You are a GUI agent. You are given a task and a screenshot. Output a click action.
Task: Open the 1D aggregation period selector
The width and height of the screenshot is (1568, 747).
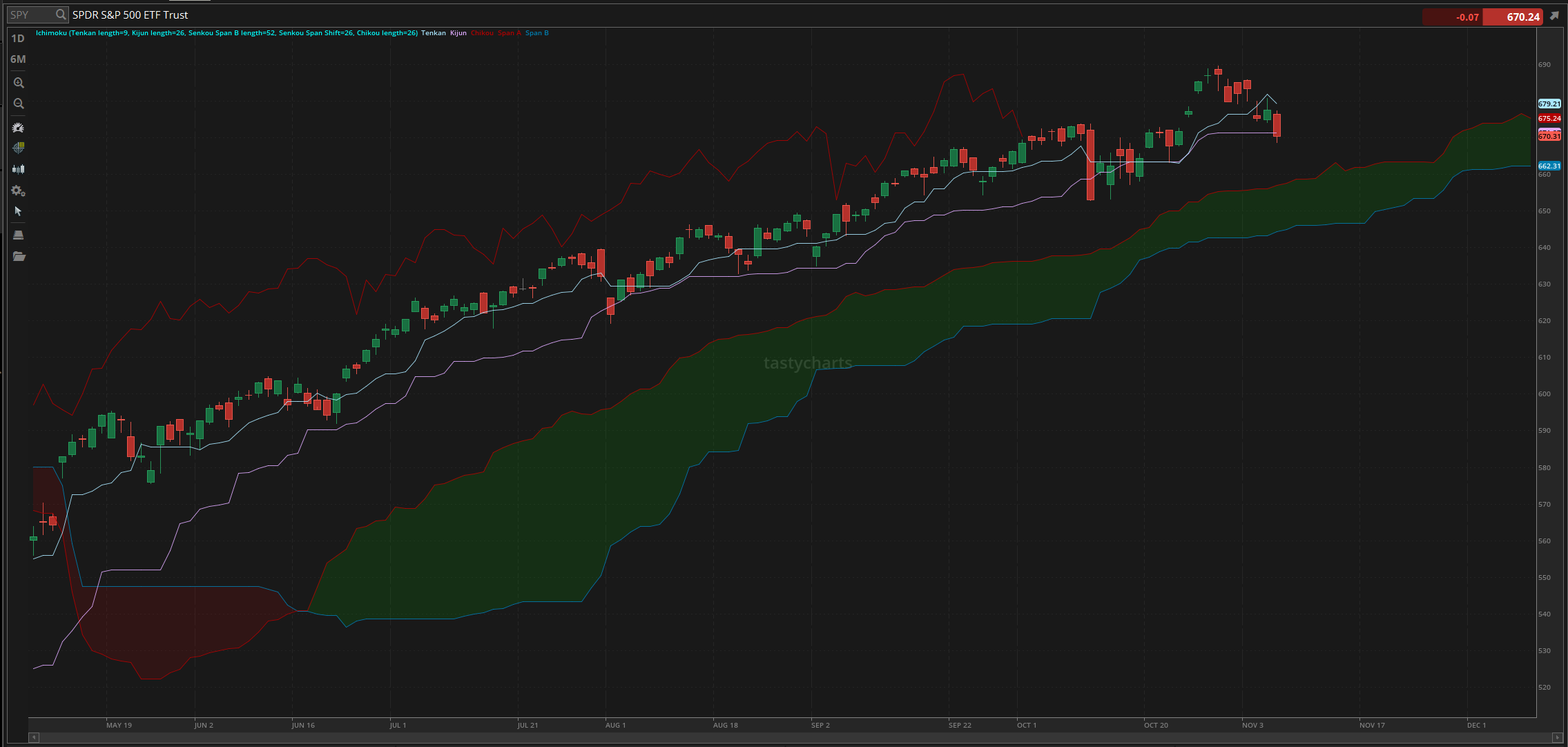coord(18,39)
